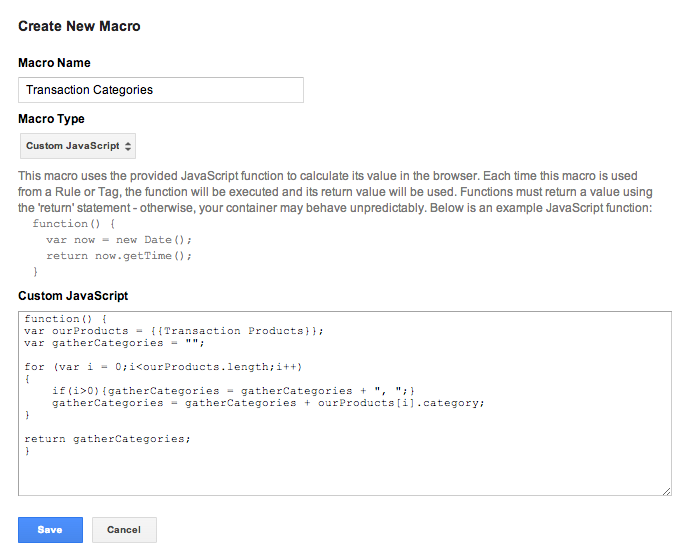Click the Macro Type label

pos(51,119)
